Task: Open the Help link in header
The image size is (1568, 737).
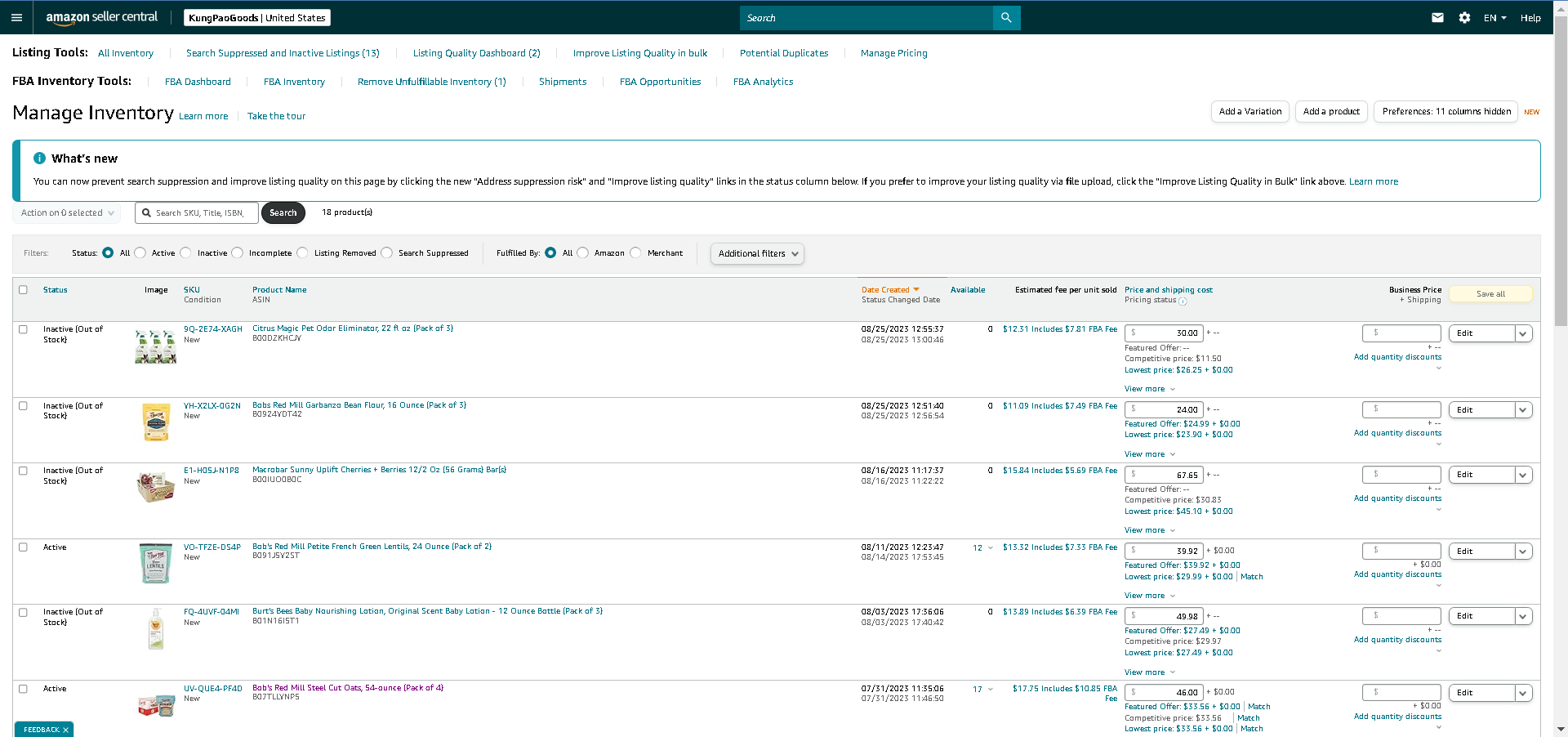Action: coord(1530,18)
